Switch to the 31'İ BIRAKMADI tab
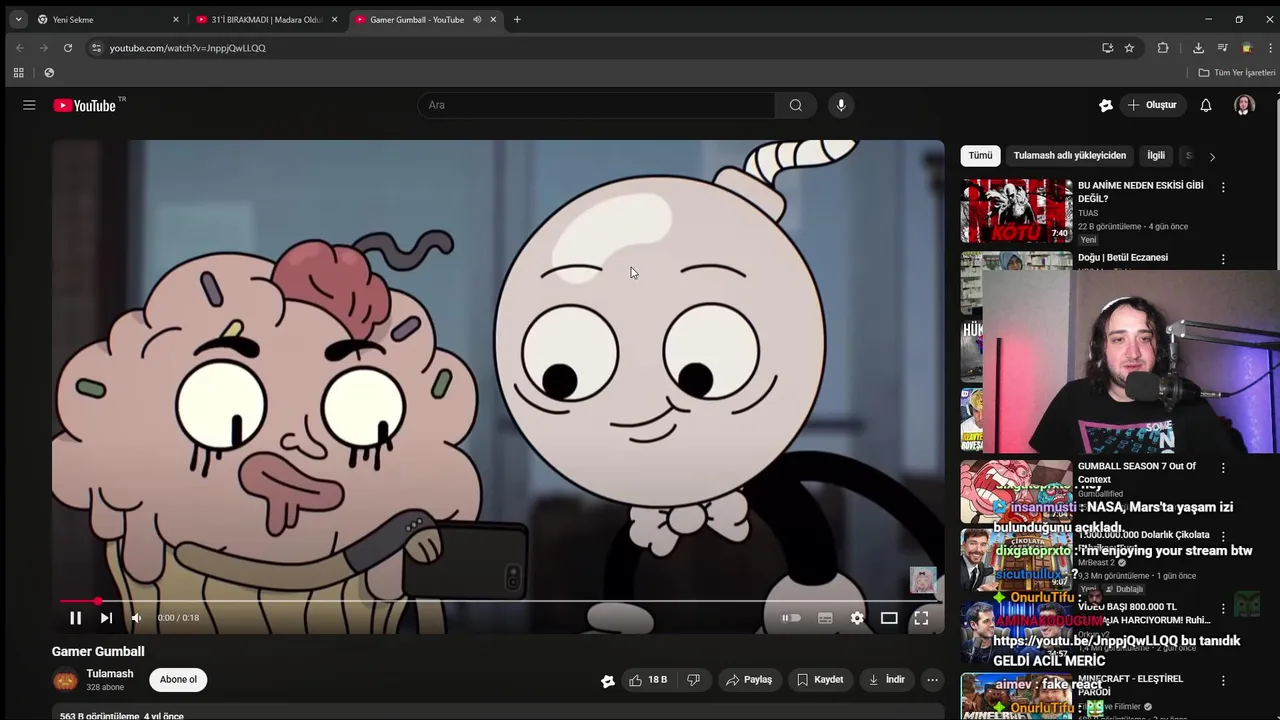 pyautogui.click(x=265, y=19)
